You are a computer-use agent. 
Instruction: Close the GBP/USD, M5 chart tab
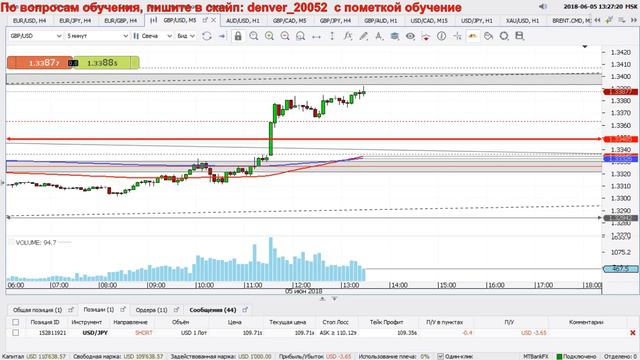213,20
